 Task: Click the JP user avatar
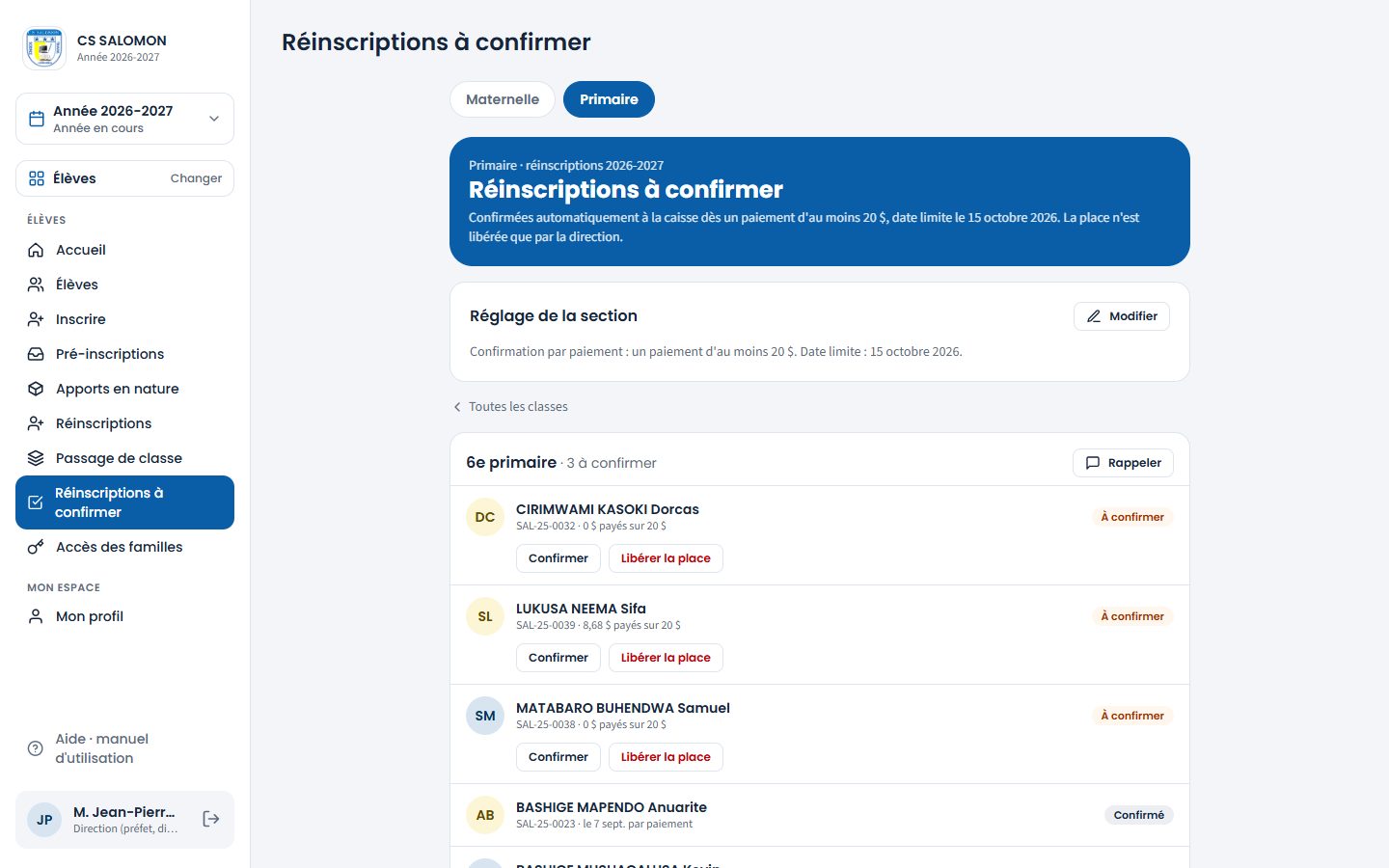coord(44,820)
